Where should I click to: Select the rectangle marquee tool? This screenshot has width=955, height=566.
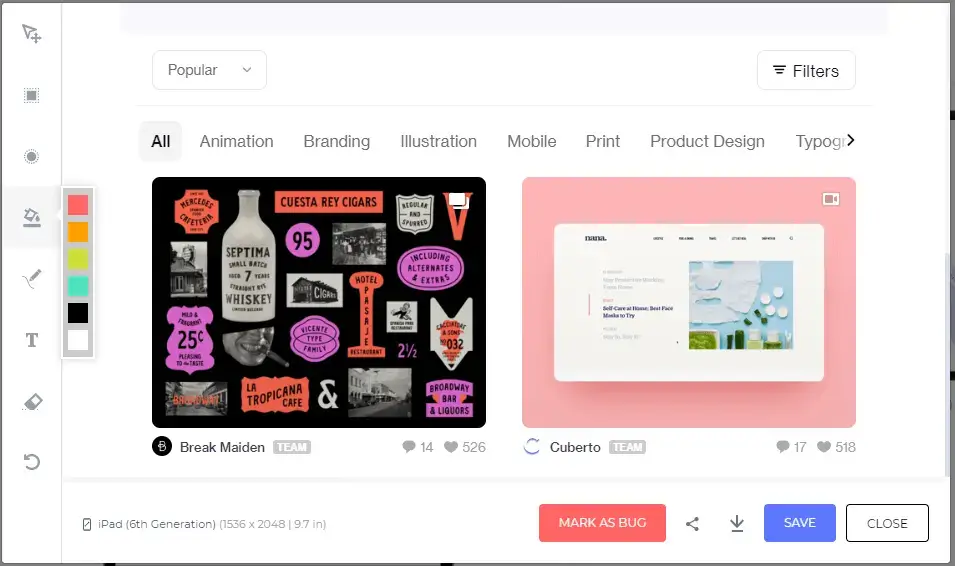point(32,96)
